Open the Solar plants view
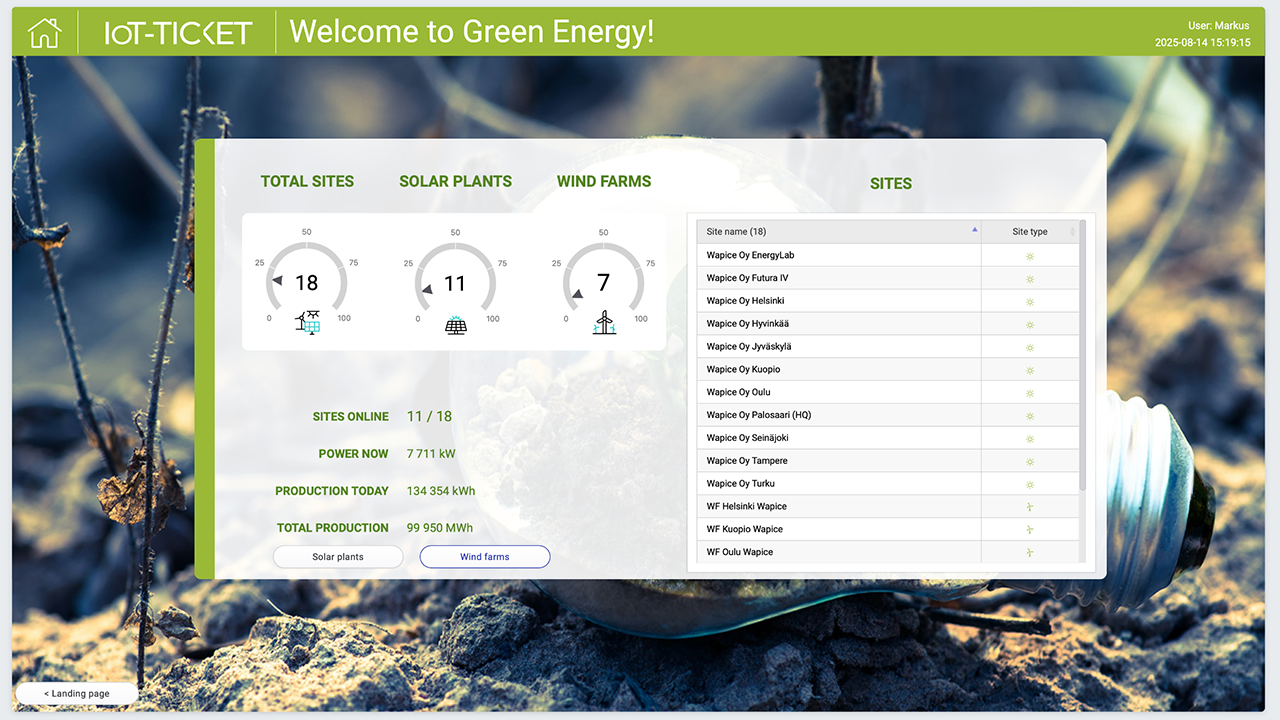This screenshot has height=720, width=1280. click(338, 557)
